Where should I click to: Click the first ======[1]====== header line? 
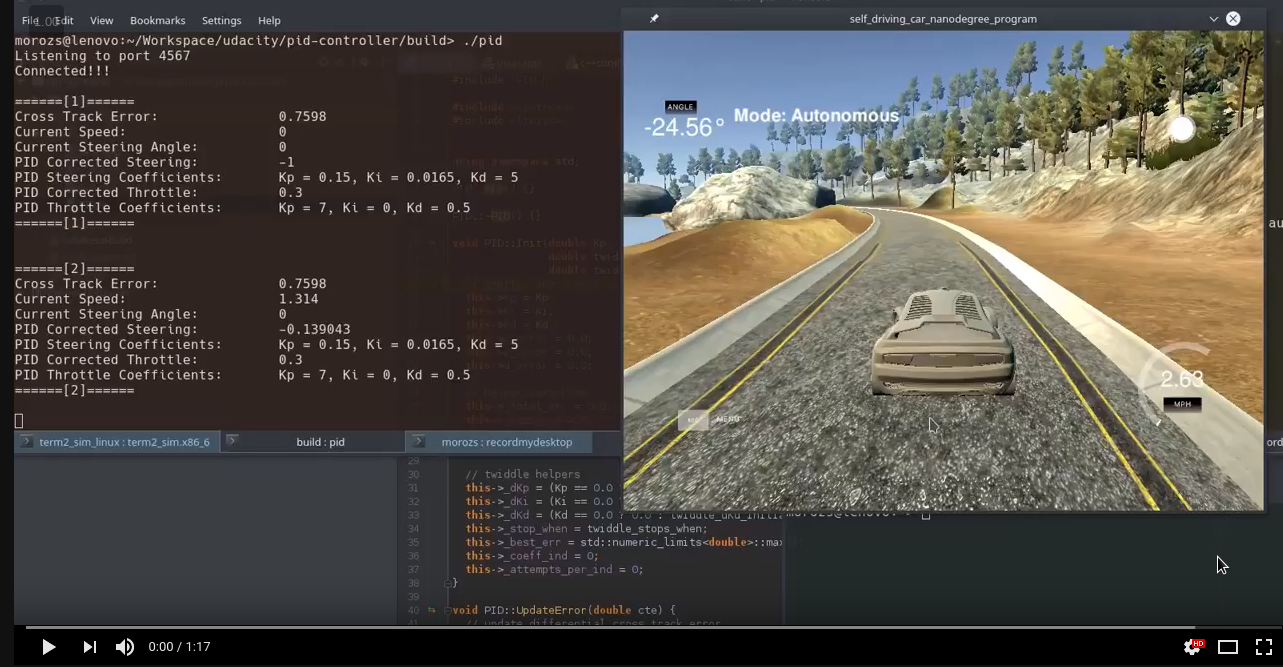74,102
